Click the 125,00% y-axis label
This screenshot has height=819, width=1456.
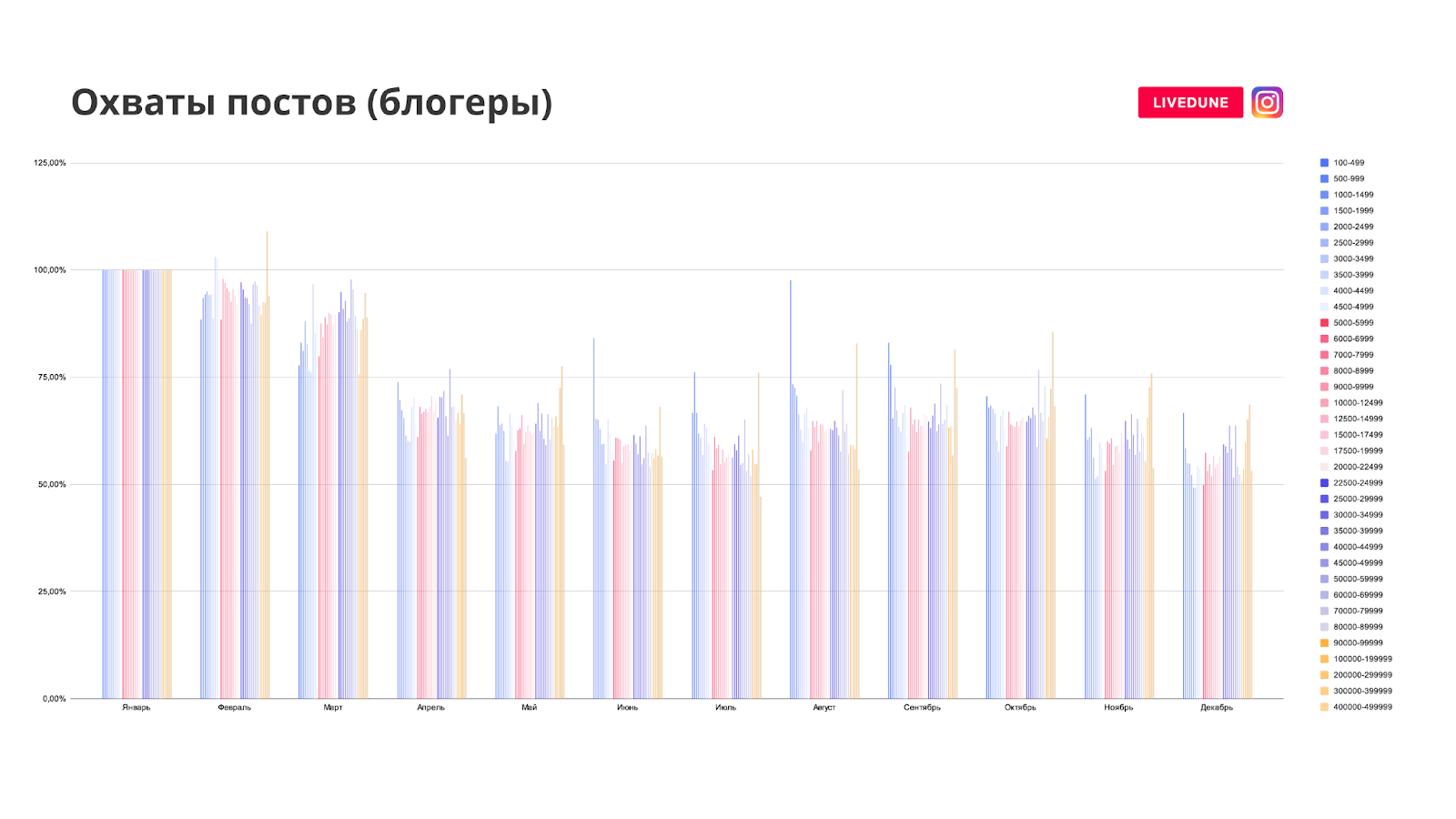[x=50, y=163]
